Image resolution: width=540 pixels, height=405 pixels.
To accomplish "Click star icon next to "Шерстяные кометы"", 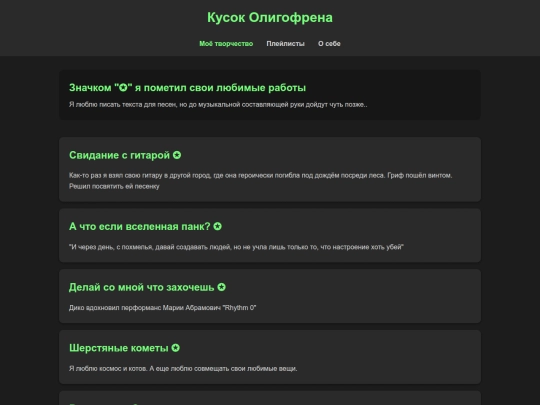I will (175, 348).
